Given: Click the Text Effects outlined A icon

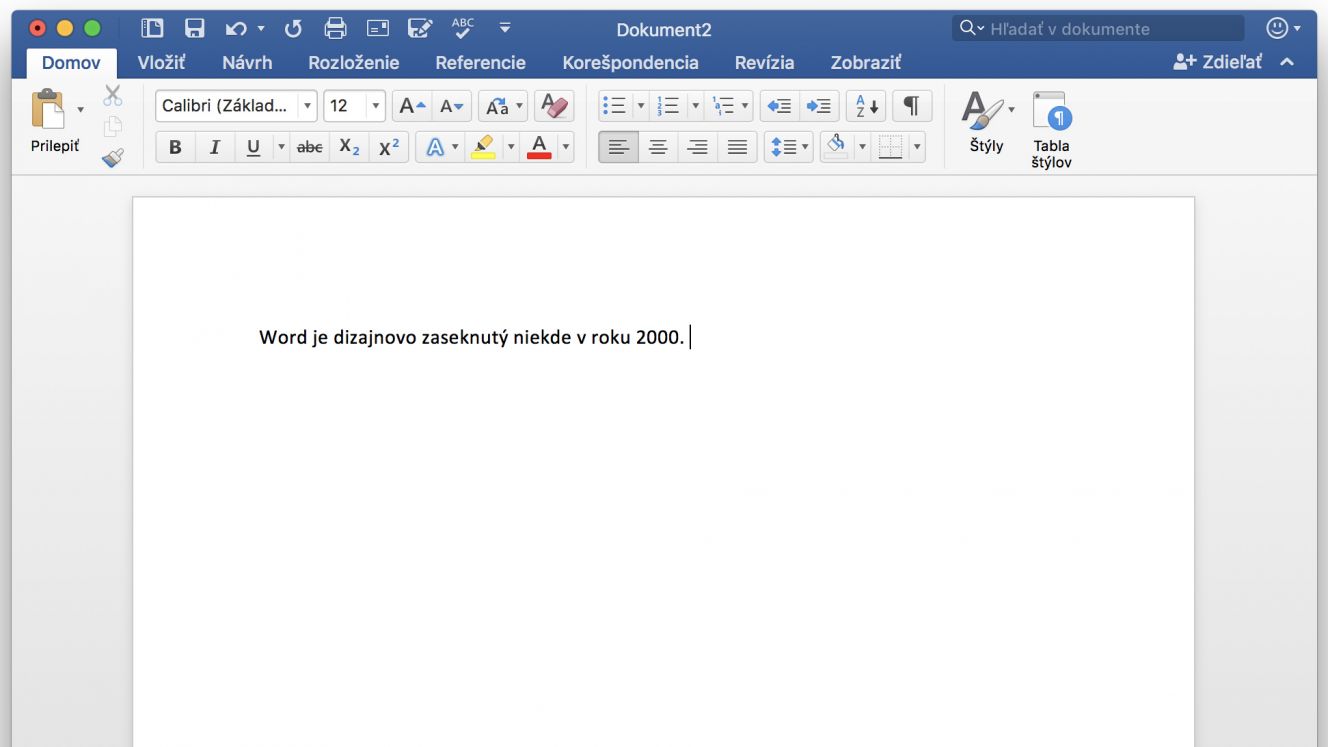Looking at the screenshot, I should (435, 147).
